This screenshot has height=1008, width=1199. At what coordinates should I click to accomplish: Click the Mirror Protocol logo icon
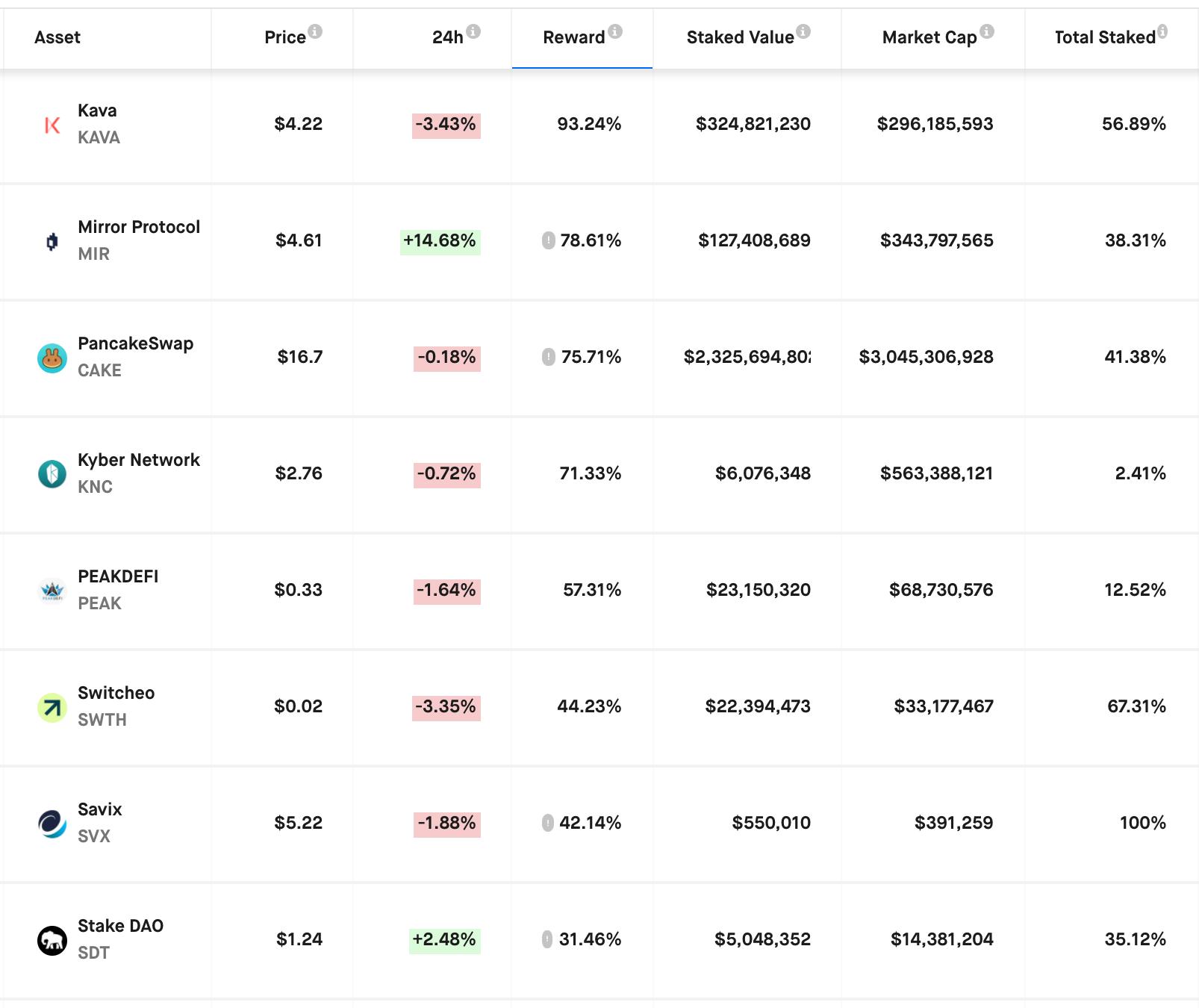click(x=52, y=242)
